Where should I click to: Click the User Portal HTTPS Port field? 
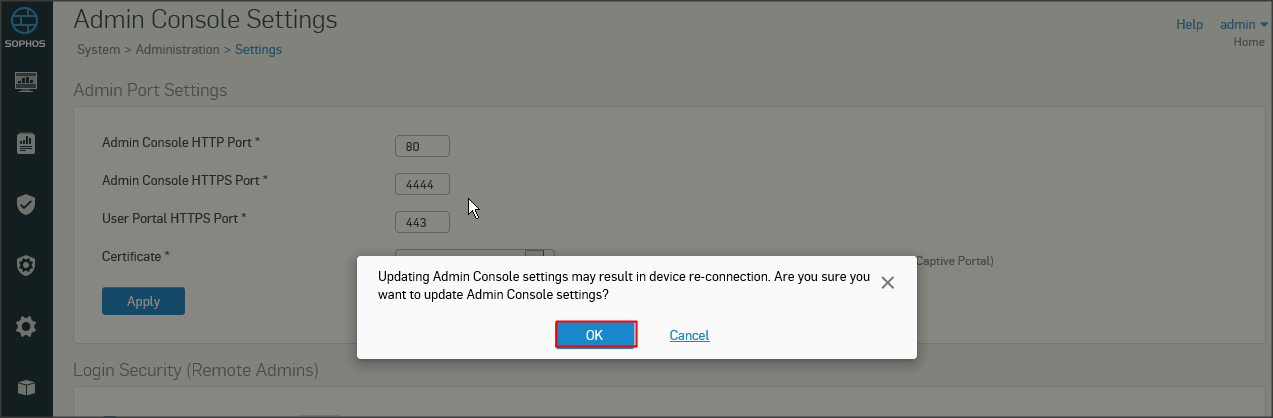pyautogui.click(x=422, y=222)
